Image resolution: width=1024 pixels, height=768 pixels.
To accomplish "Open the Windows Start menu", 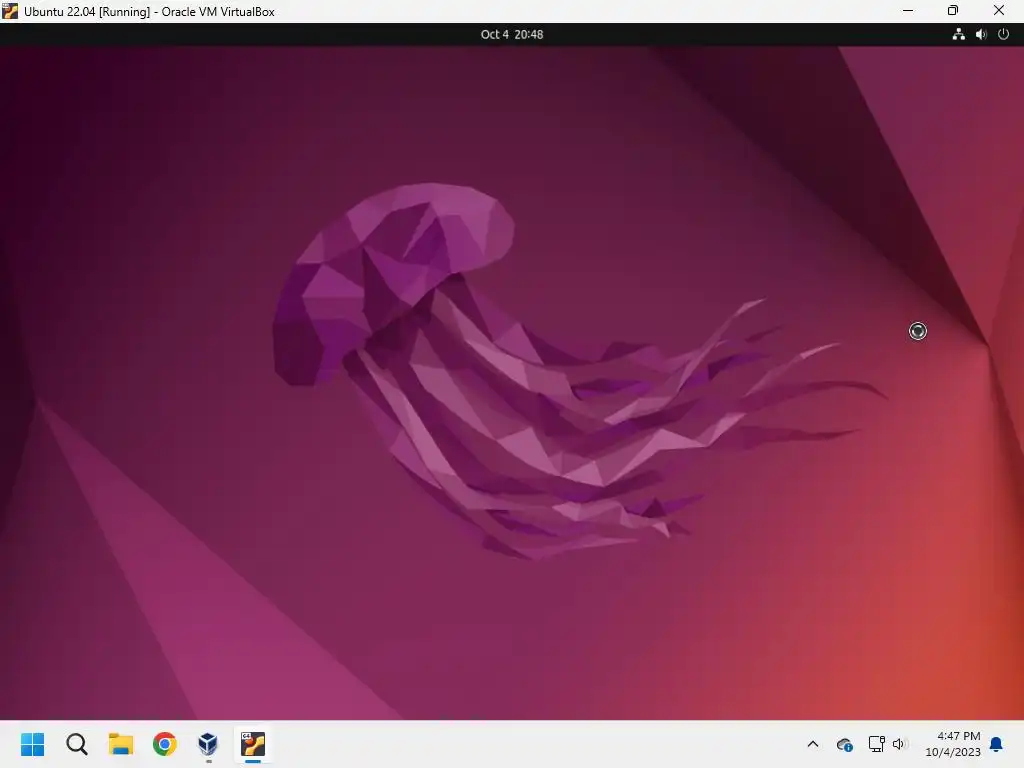I will 33,744.
